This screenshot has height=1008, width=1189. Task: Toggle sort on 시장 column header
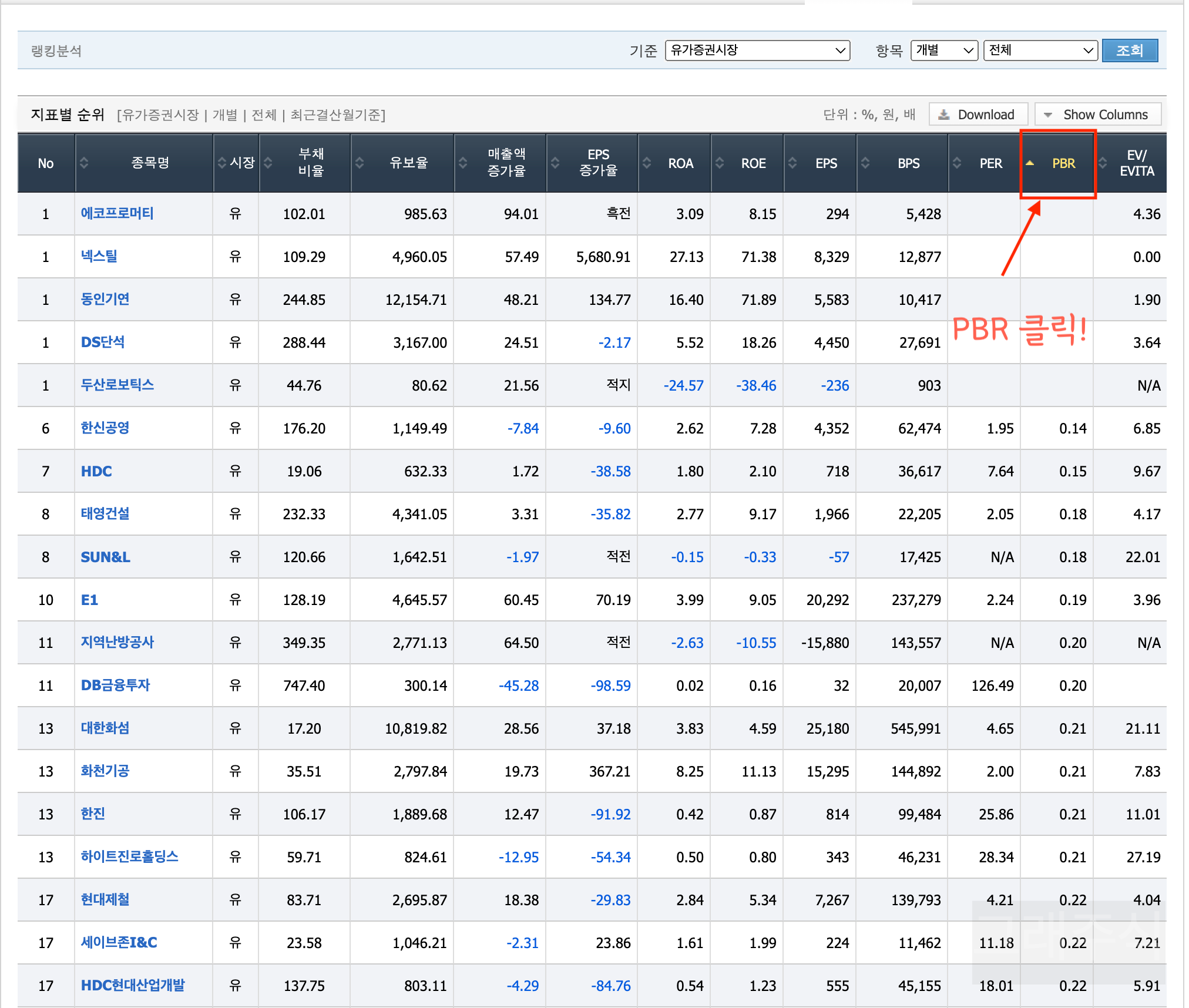pyautogui.click(x=222, y=163)
